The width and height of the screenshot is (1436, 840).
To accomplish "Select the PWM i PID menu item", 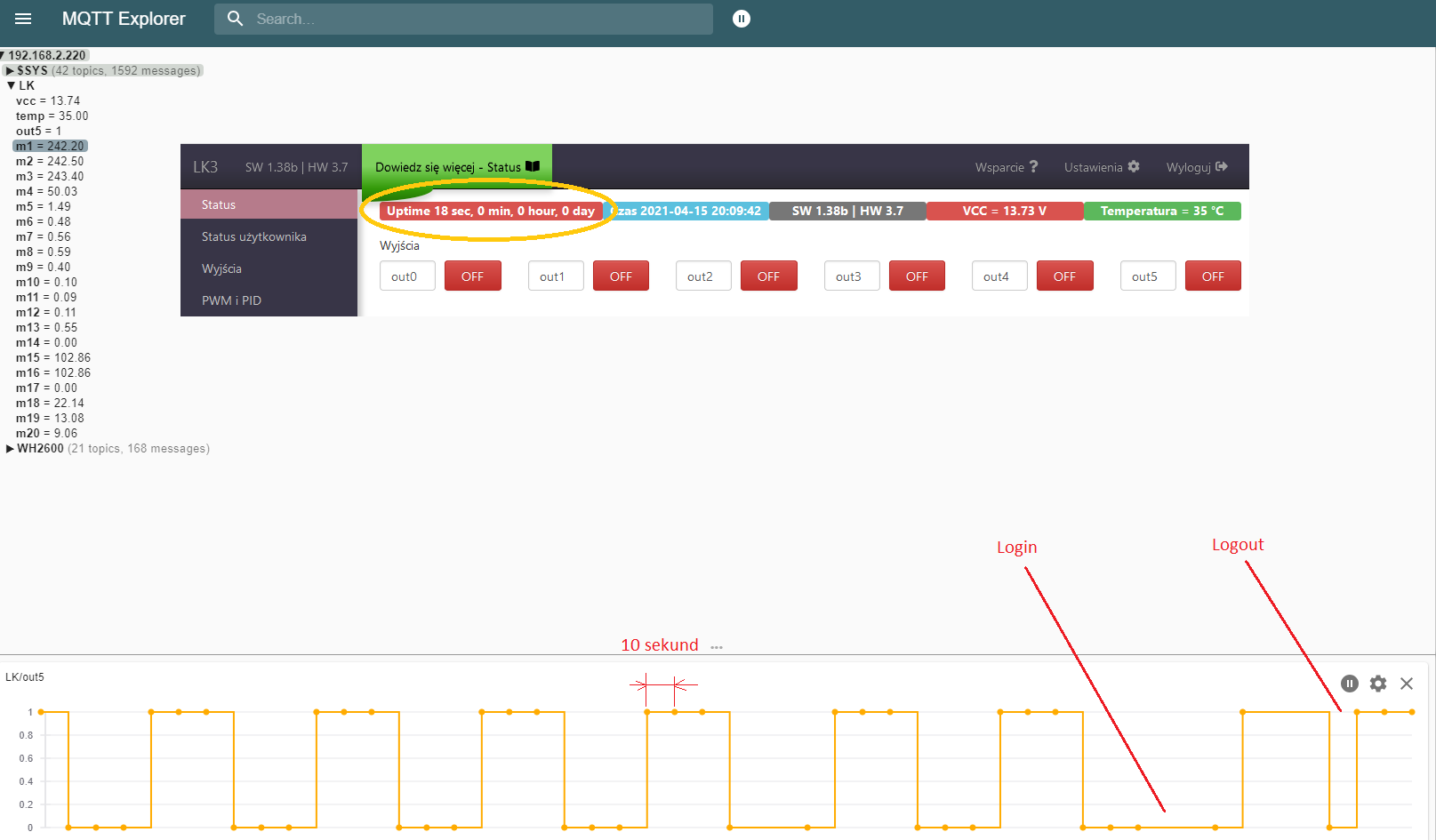I will point(231,300).
